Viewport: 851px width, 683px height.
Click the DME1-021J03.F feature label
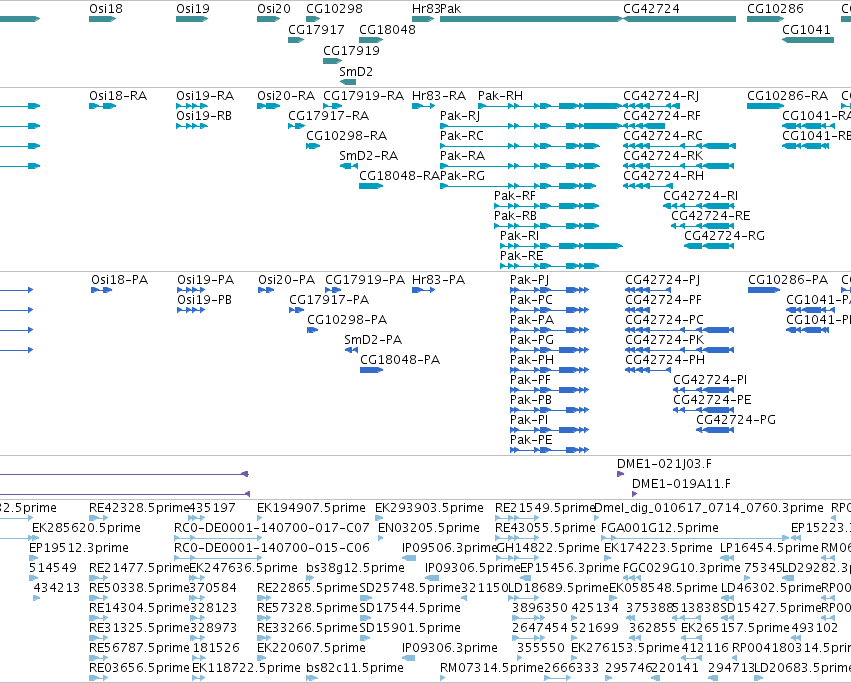pyautogui.click(x=664, y=464)
